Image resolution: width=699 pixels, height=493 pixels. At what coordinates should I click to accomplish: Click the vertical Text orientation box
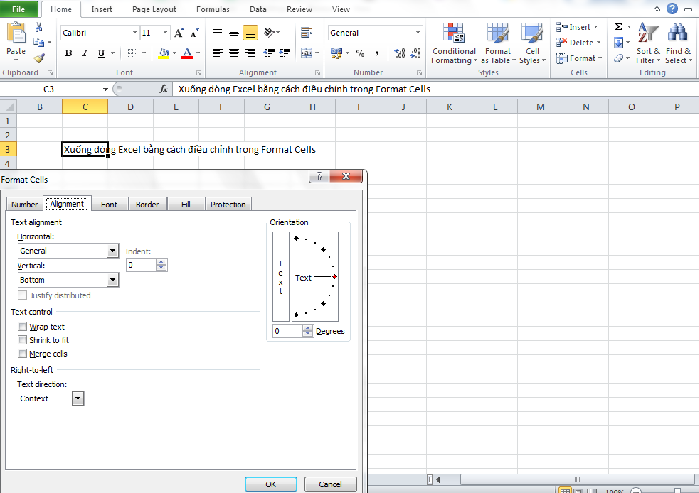click(281, 277)
